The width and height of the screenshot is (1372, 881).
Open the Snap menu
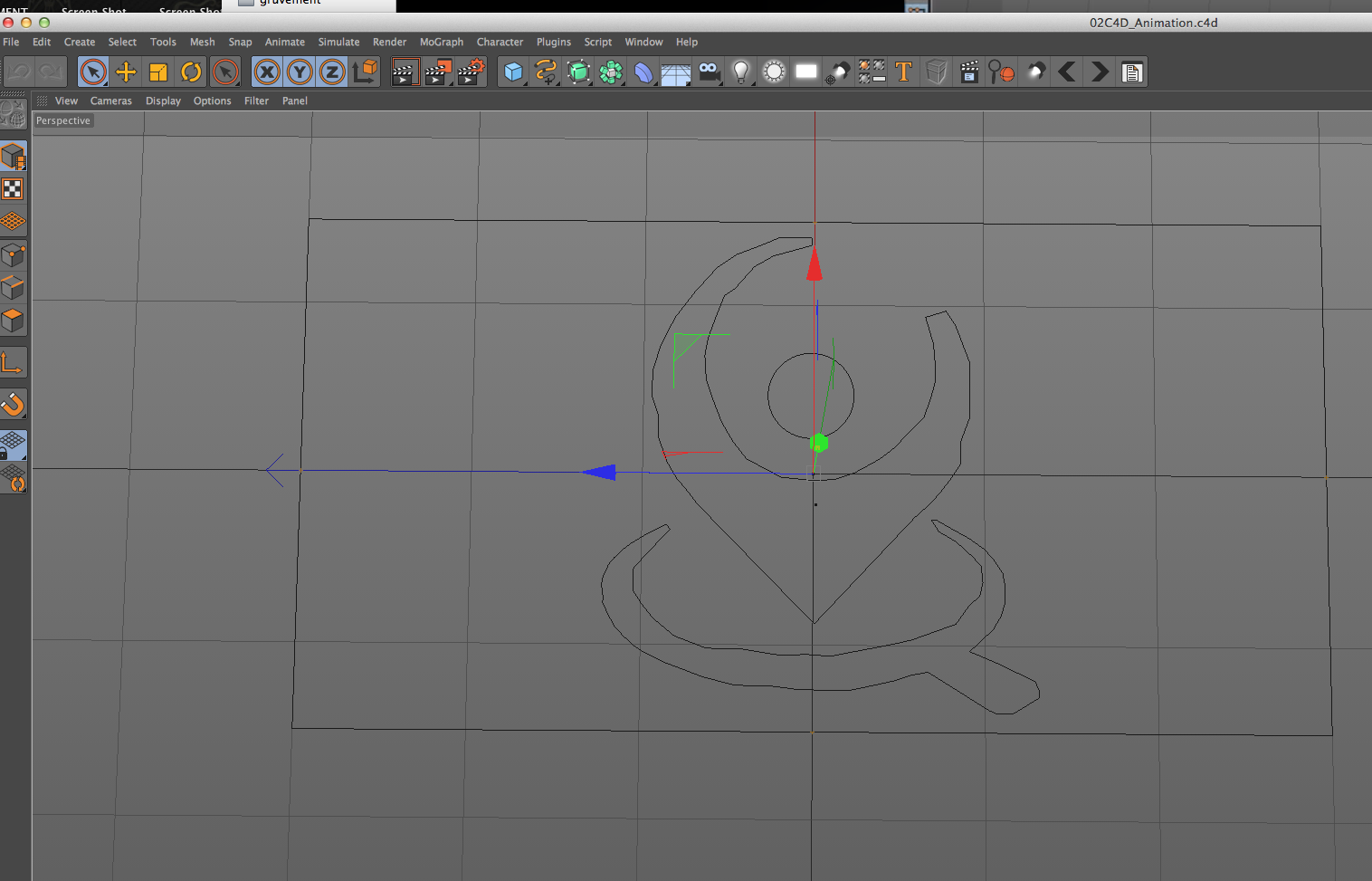pos(240,42)
